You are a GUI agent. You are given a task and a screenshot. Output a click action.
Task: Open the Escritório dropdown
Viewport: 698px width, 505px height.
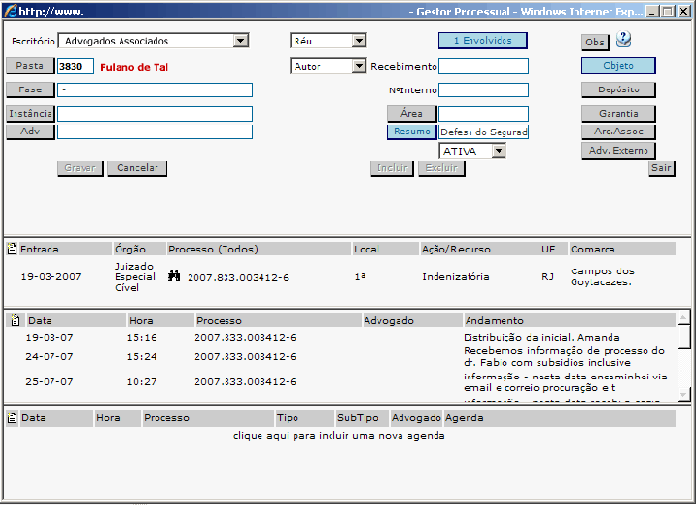(x=240, y=41)
